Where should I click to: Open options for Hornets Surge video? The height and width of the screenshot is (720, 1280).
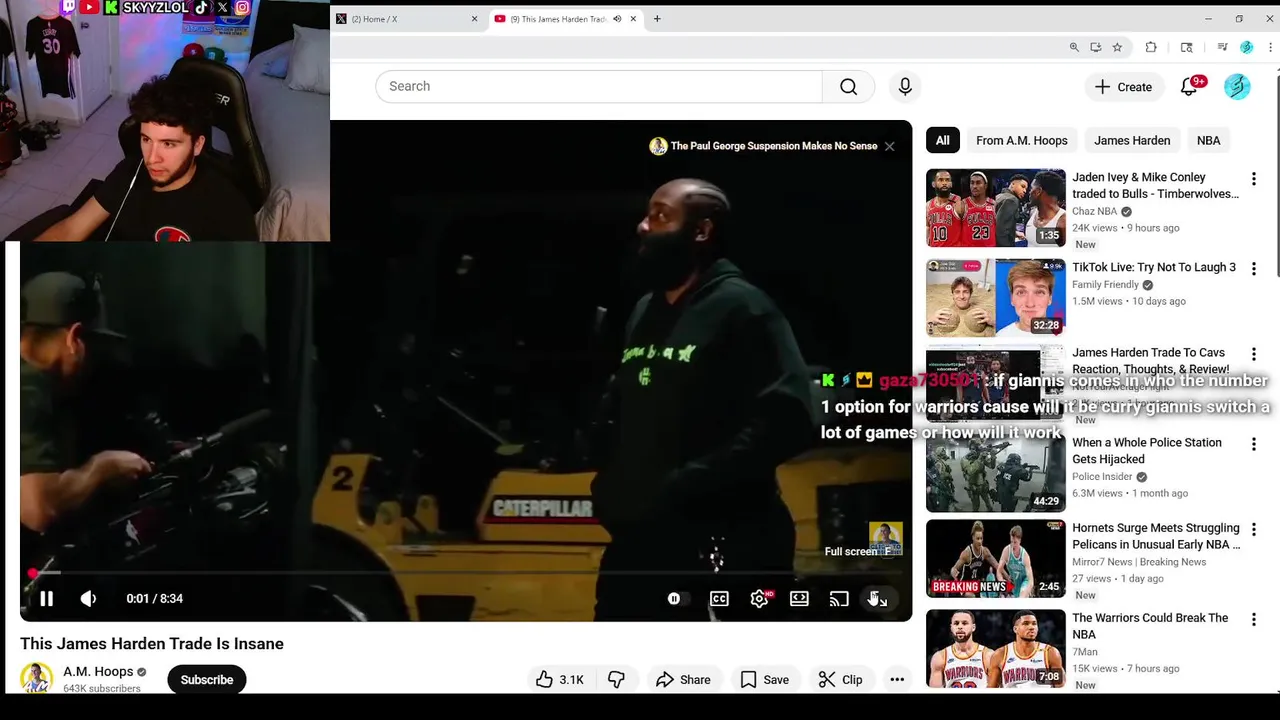(x=1254, y=529)
